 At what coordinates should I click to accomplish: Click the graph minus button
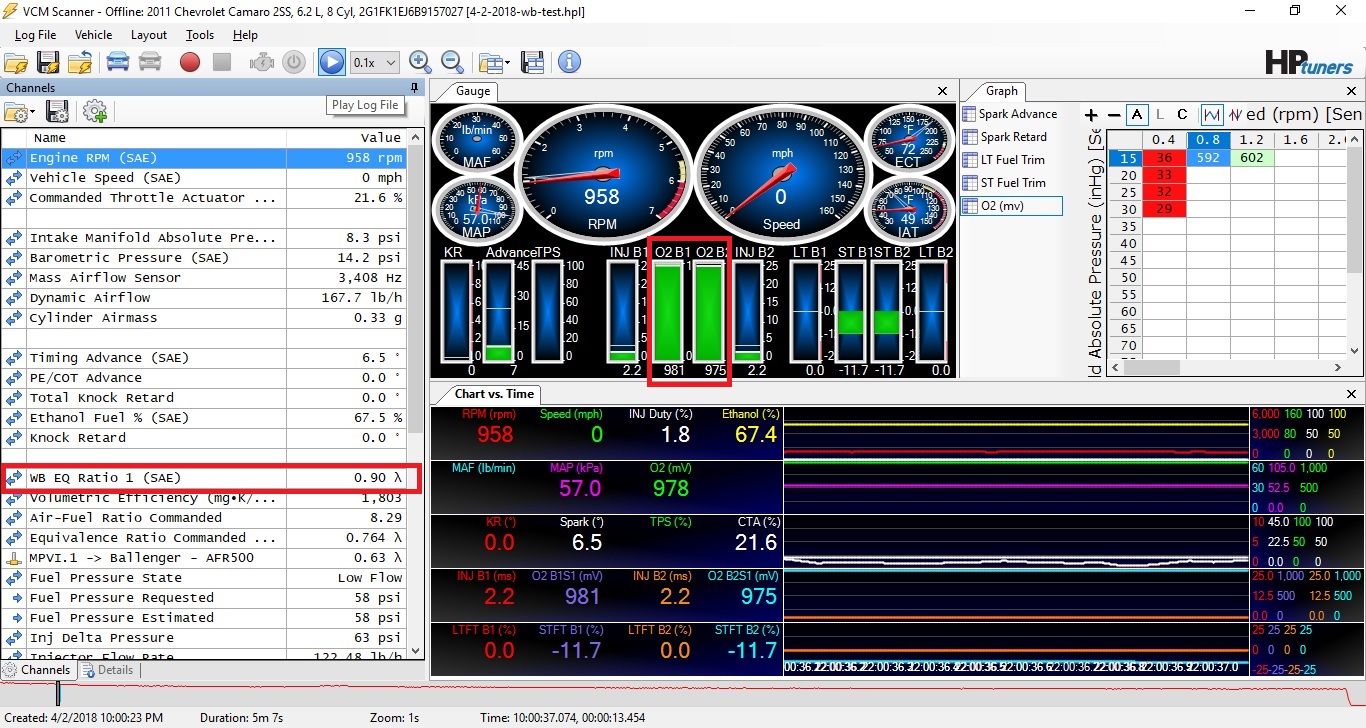(1114, 115)
